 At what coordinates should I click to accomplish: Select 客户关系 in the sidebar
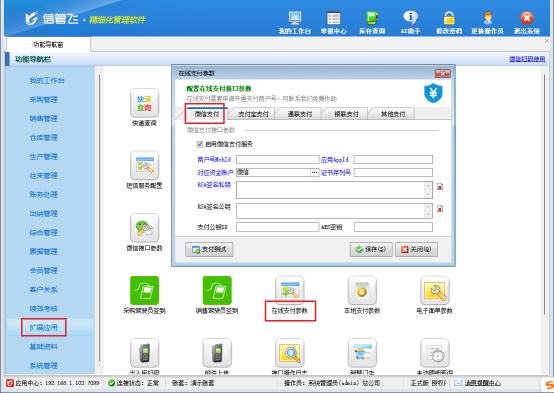(43, 290)
